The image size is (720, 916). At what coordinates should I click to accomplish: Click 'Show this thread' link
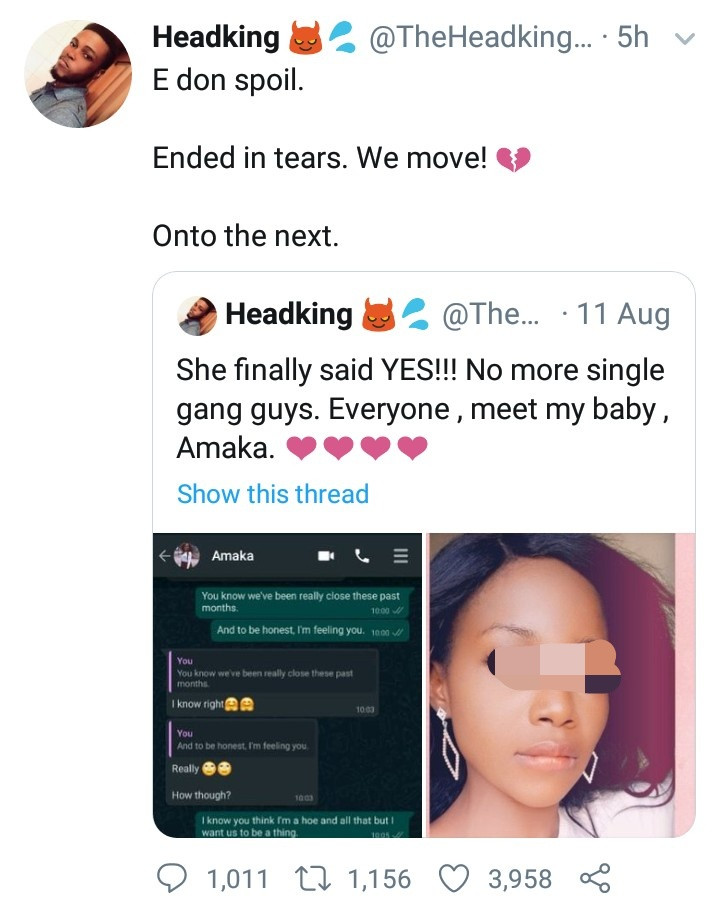tap(273, 494)
